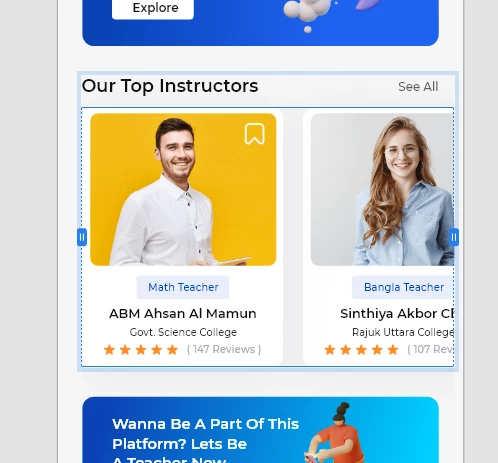Click the fifth star in Sinthiya's rating

(x=393, y=350)
